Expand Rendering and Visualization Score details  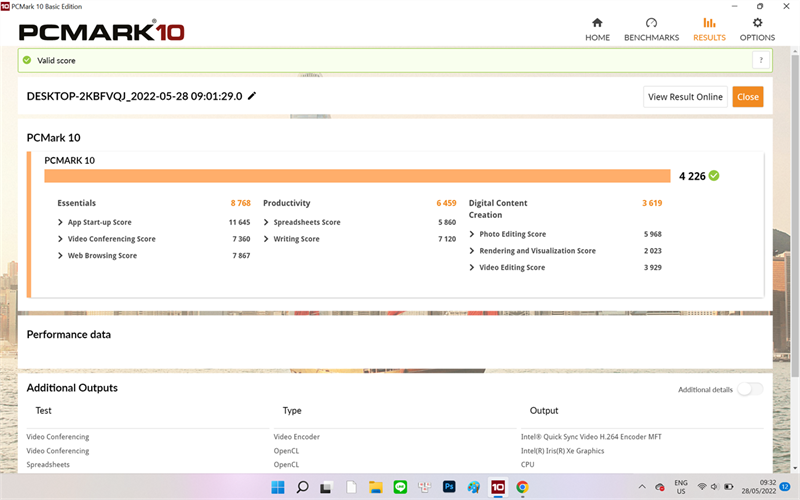(471, 251)
